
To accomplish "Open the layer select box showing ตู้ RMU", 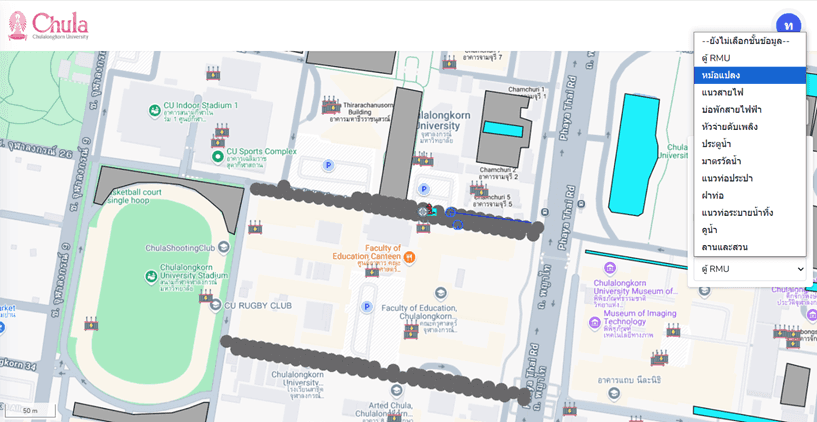I will [x=750, y=269].
